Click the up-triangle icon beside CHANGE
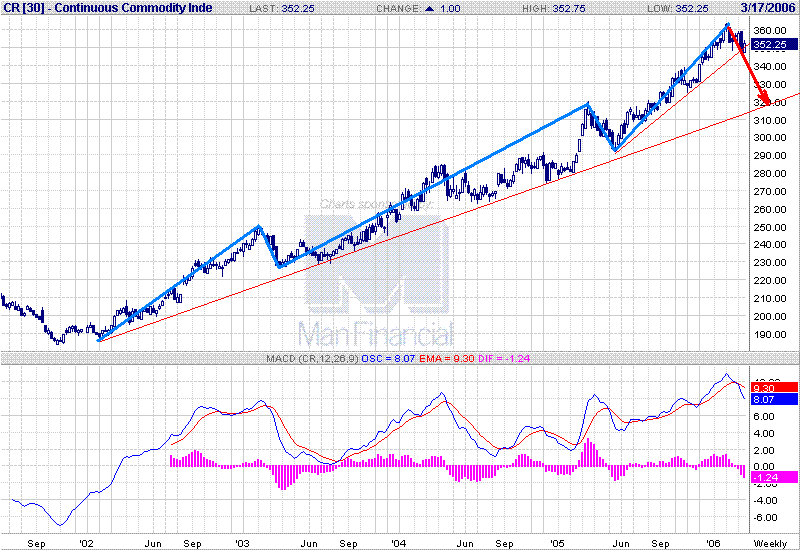800x550 pixels. [430, 9]
